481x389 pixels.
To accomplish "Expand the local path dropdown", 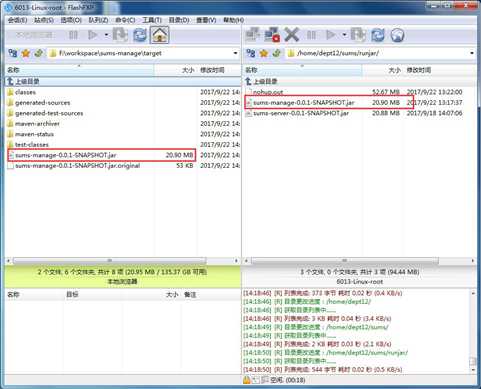I will tap(235, 53).
